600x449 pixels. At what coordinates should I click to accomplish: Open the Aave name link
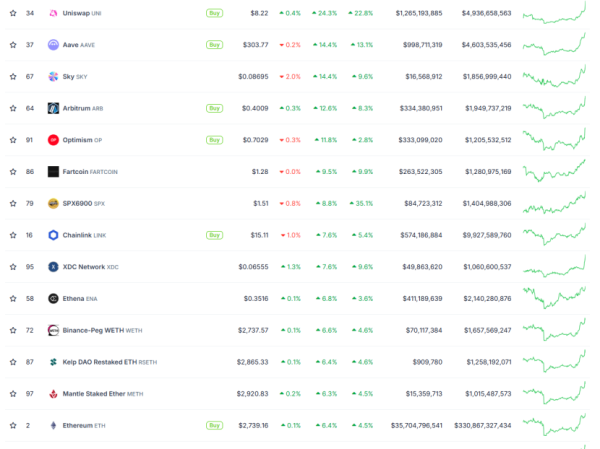pos(78,45)
